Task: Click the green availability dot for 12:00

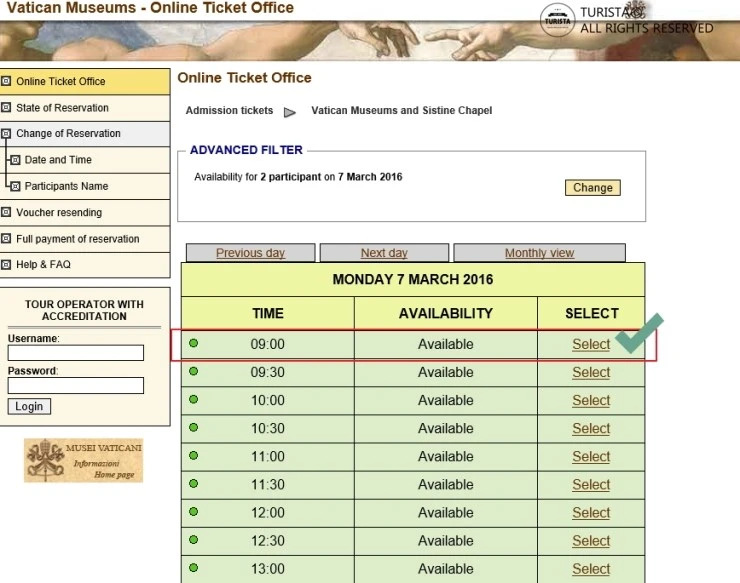Action: 193,512
